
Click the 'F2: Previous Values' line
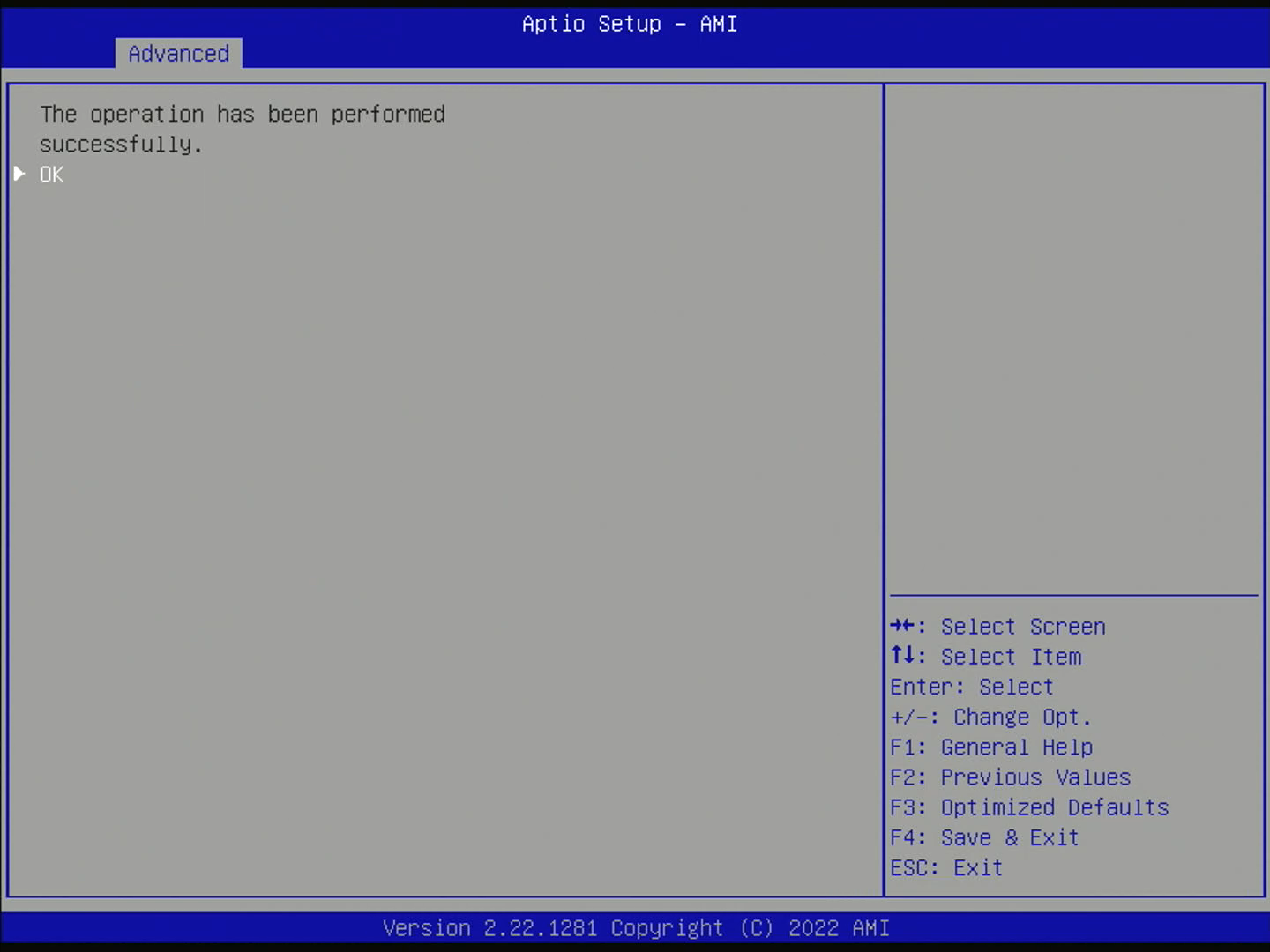point(1010,777)
